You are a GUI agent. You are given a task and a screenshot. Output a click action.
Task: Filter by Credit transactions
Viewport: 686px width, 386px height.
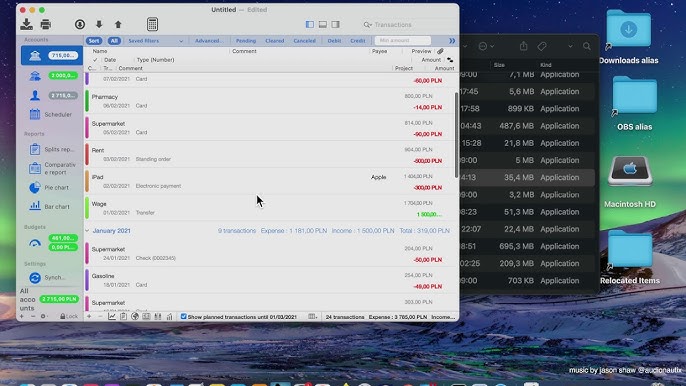pyautogui.click(x=357, y=41)
